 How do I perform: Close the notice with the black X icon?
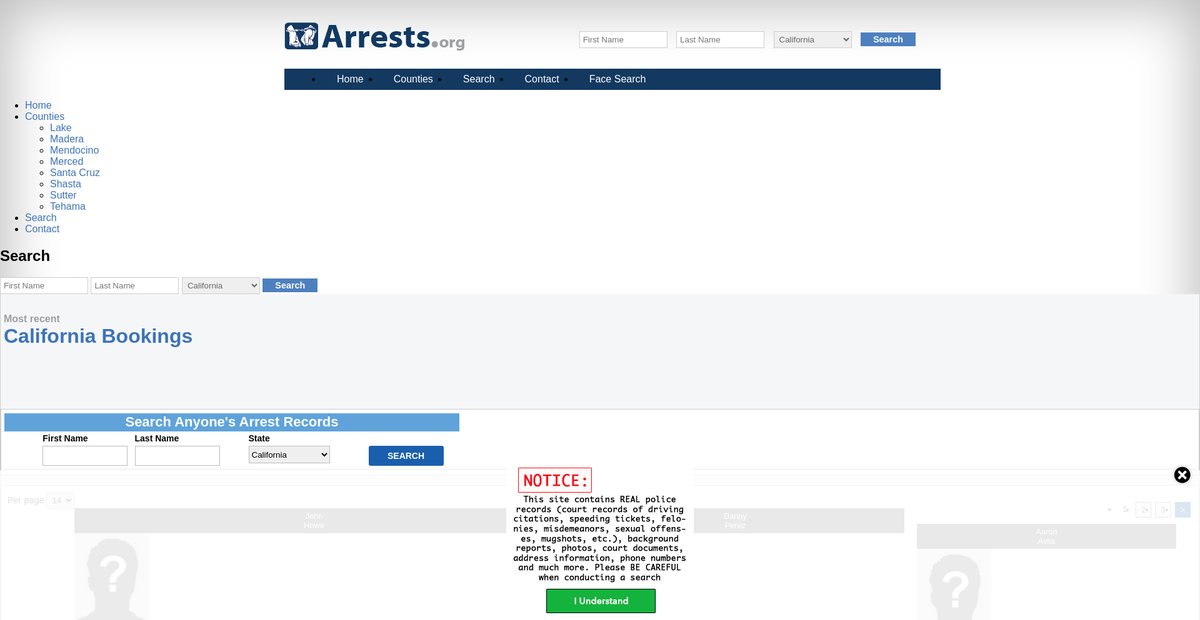pos(1182,475)
